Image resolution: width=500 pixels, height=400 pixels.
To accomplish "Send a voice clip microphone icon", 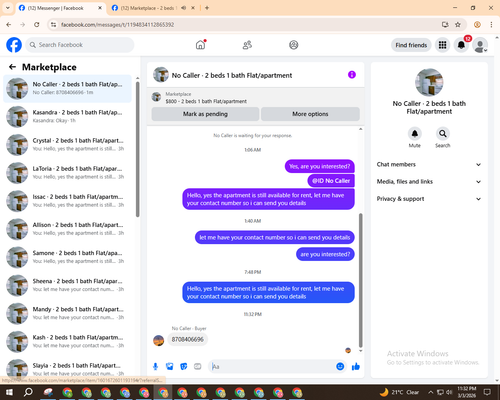I will (x=155, y=367).
